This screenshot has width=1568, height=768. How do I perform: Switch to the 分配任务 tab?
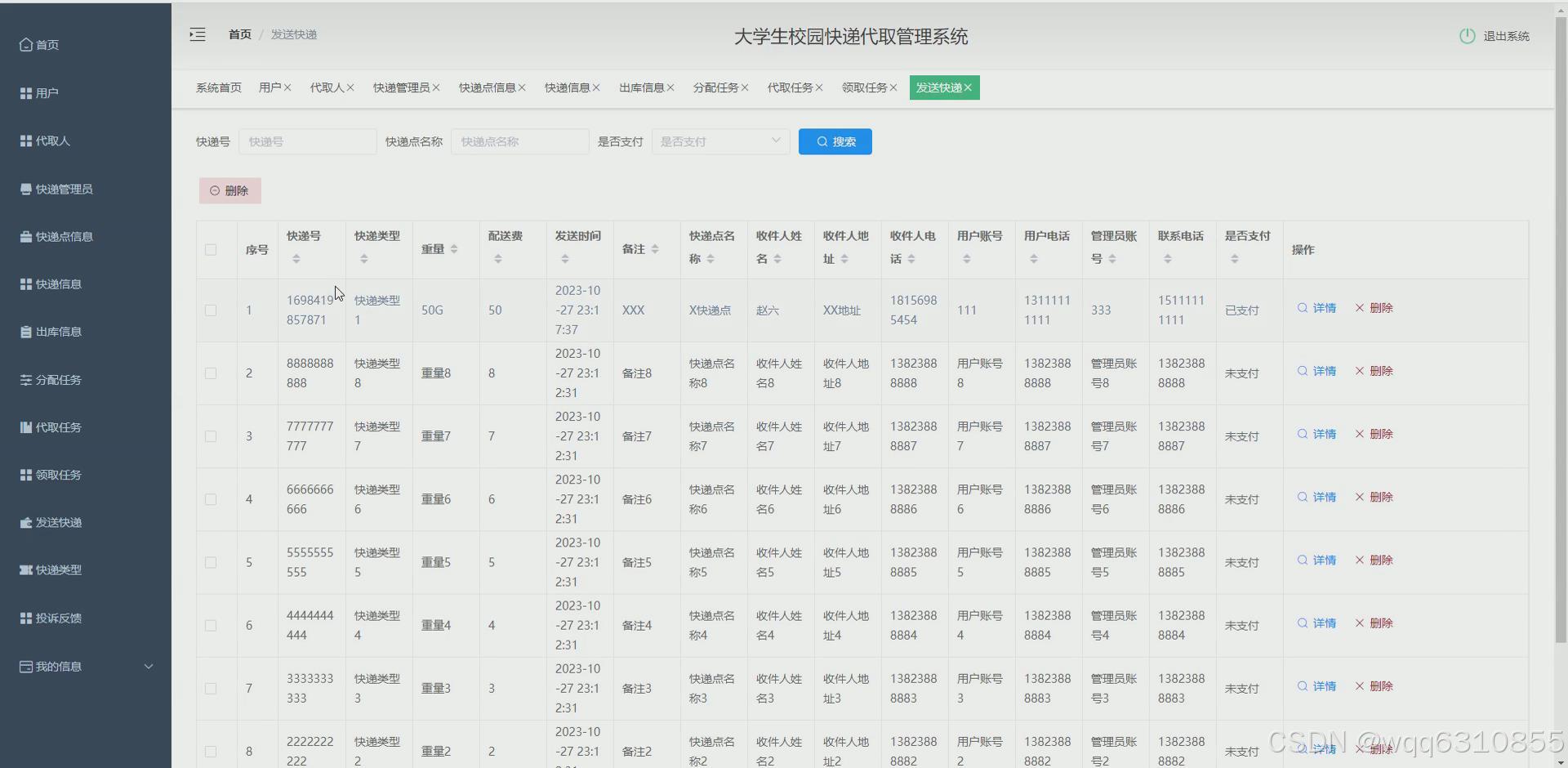(716, 87)
